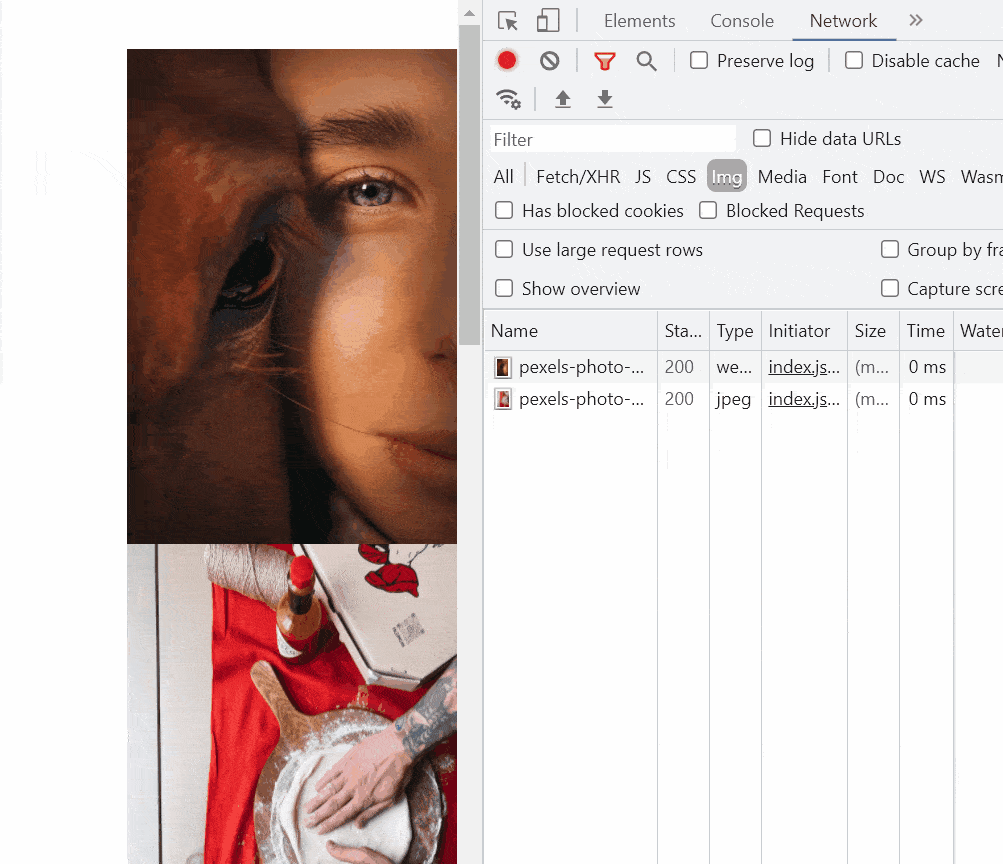Sort by the Type column header

pos(735,331)
